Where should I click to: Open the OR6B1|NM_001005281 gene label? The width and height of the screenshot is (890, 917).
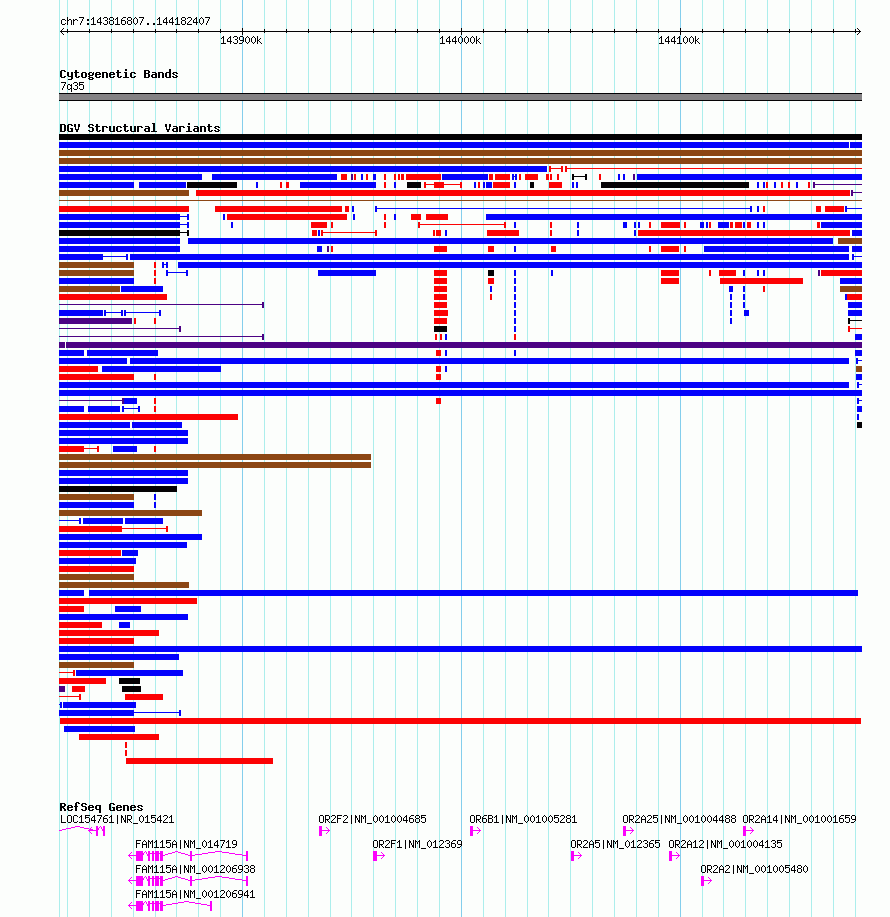(523, 819)
